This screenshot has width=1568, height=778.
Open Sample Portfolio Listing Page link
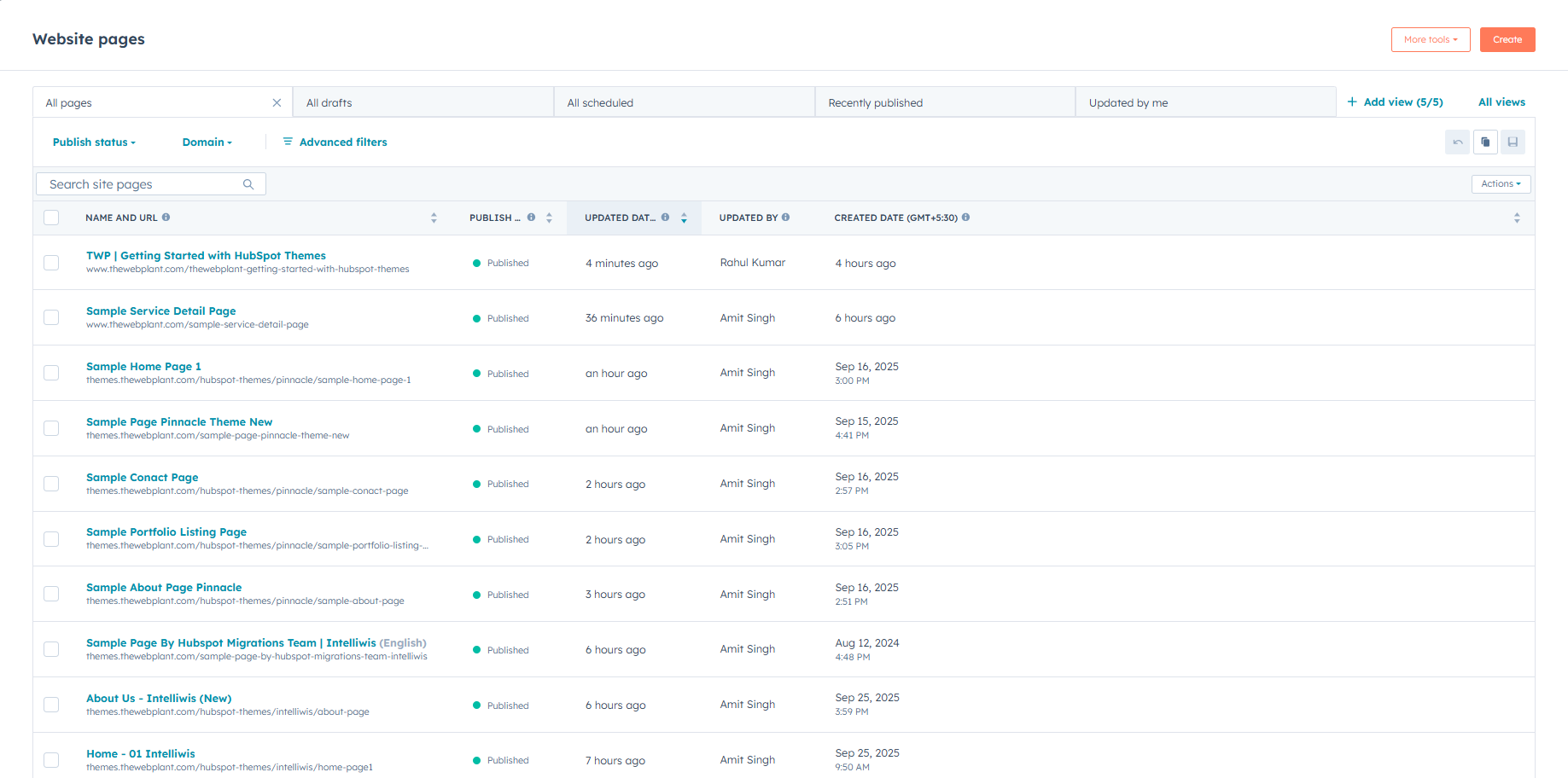click(x=166, y=531)
